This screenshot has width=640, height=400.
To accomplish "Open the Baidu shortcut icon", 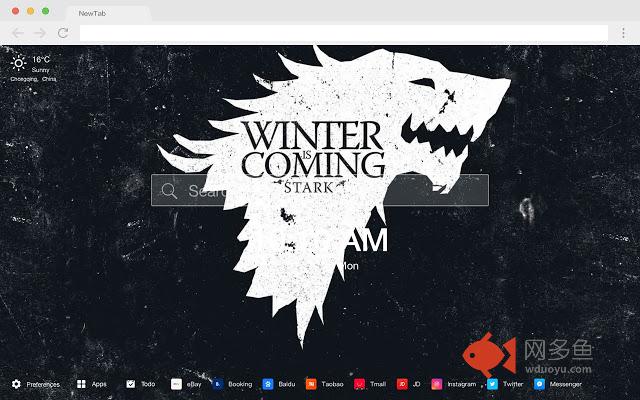I will 268,384.
